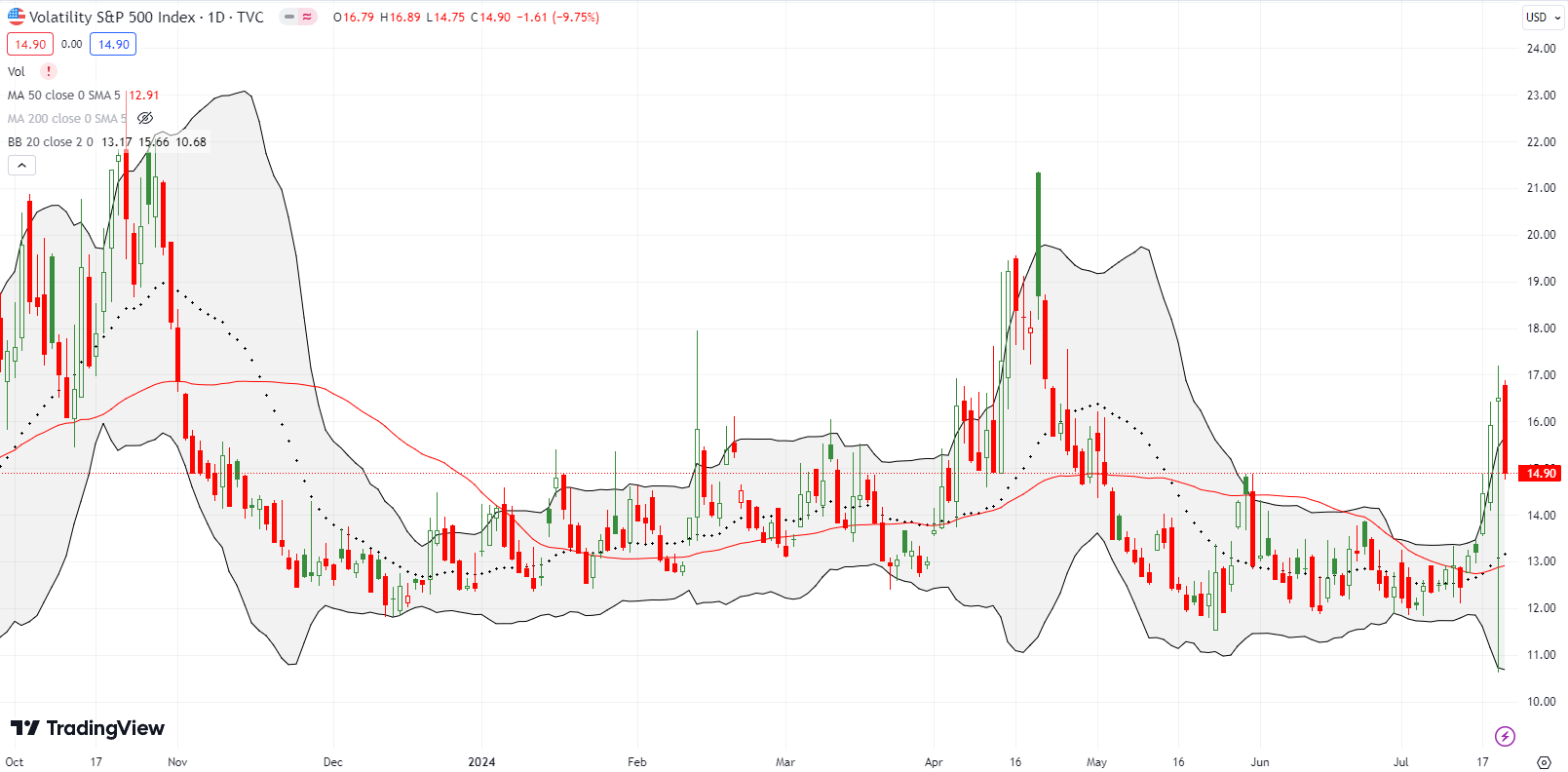Click the MA 50 value 12.91

coord(144,95)
